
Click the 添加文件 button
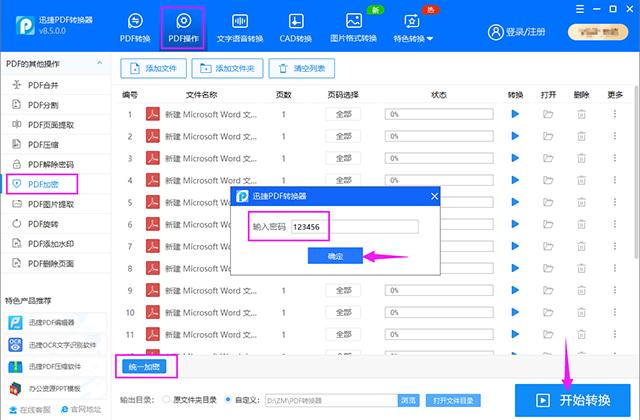coord(153,68)
